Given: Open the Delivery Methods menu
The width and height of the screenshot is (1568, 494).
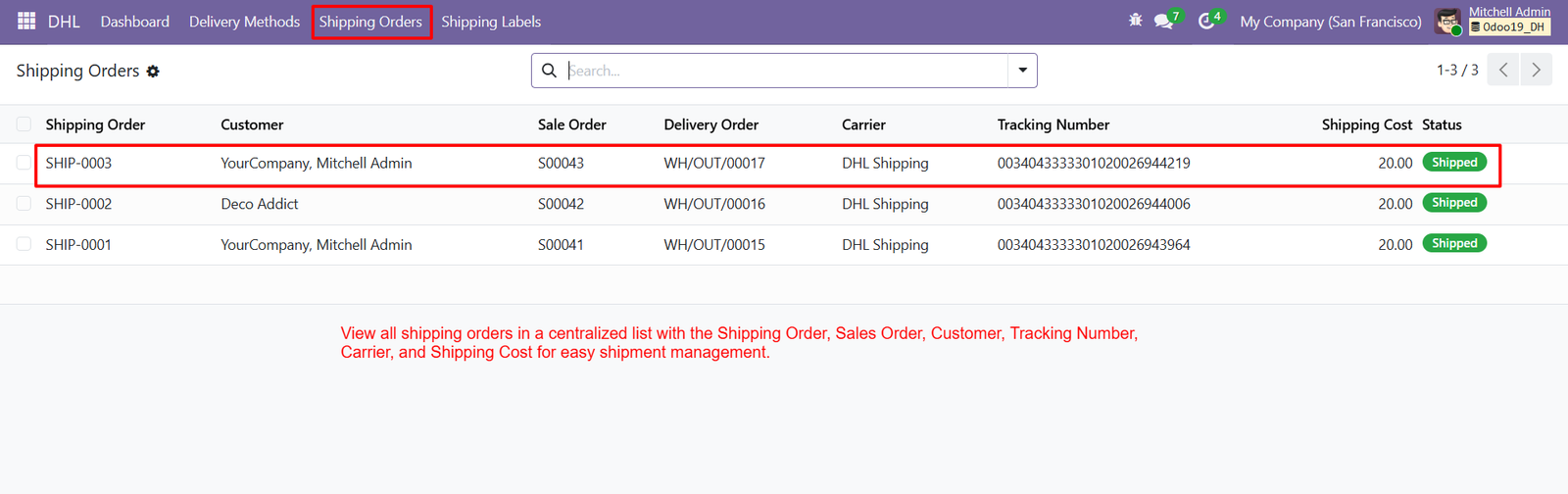Looking at the screenshot, I should coord(244,22).
